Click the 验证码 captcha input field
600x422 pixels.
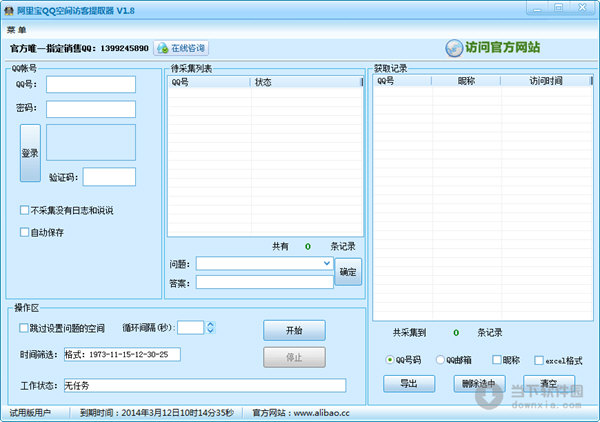109,177
